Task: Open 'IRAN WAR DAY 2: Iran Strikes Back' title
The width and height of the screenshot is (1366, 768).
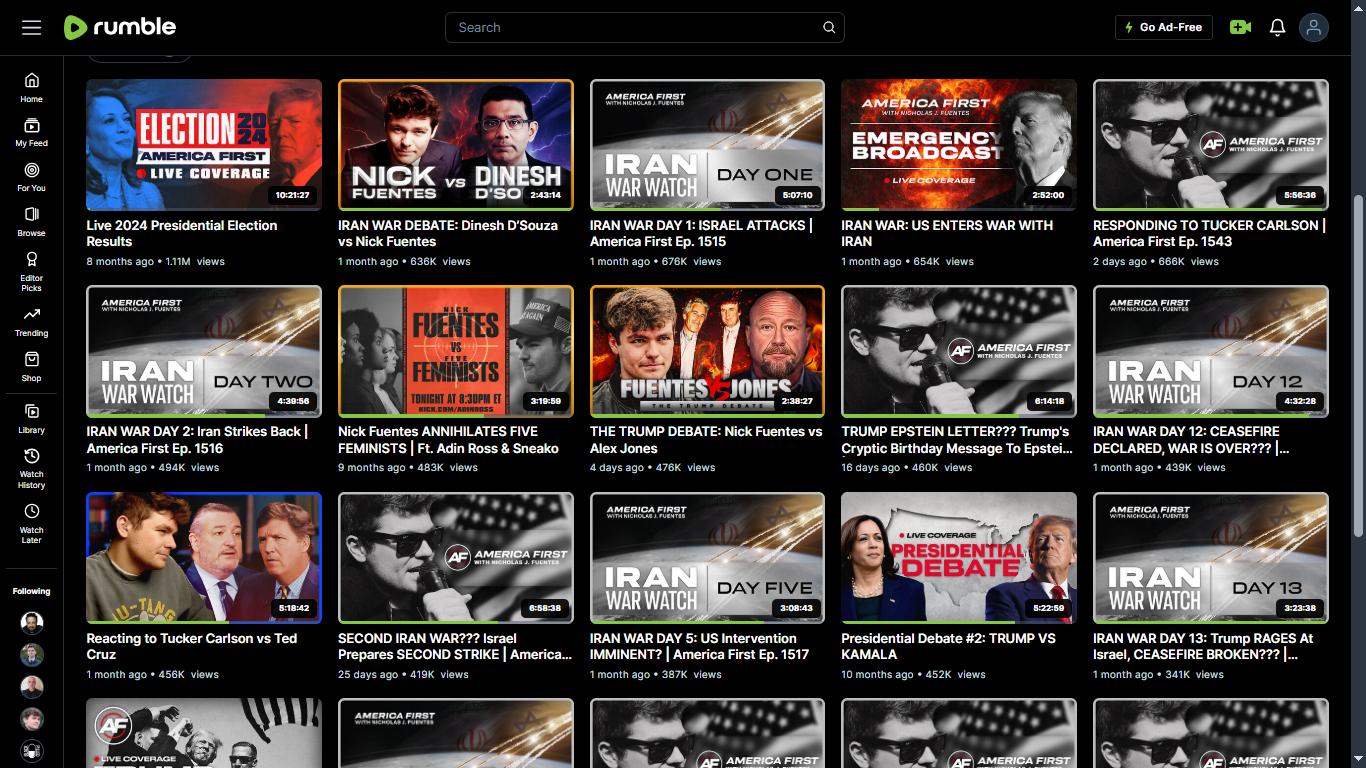Action: pos(197,440)
